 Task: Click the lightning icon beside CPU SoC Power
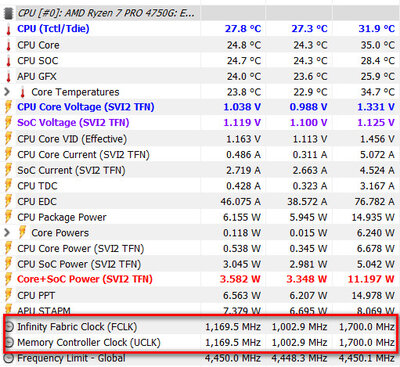(x=8, y=264)
